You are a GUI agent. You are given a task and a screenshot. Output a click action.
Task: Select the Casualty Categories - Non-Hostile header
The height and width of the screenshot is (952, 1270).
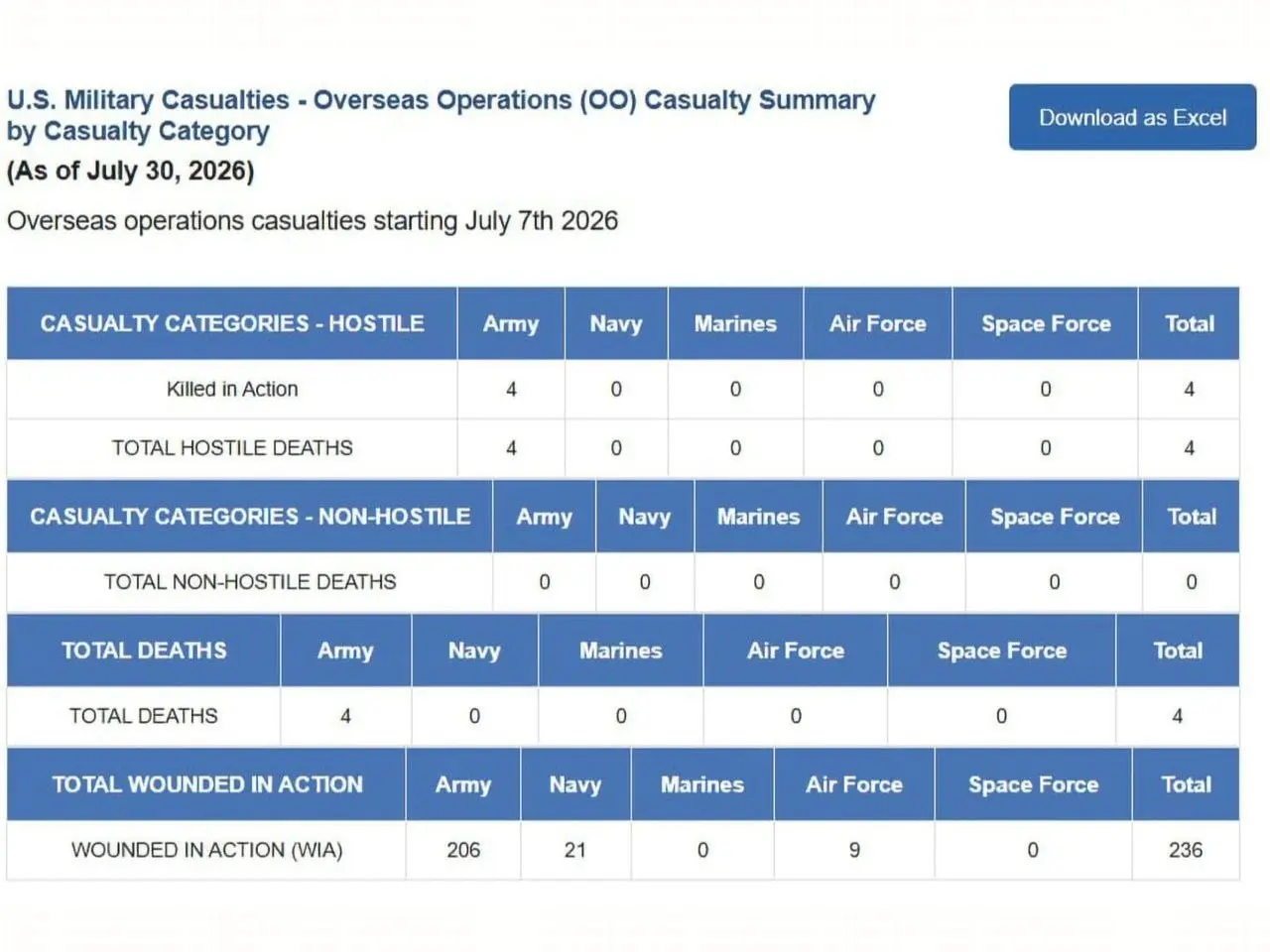[250, 517]
